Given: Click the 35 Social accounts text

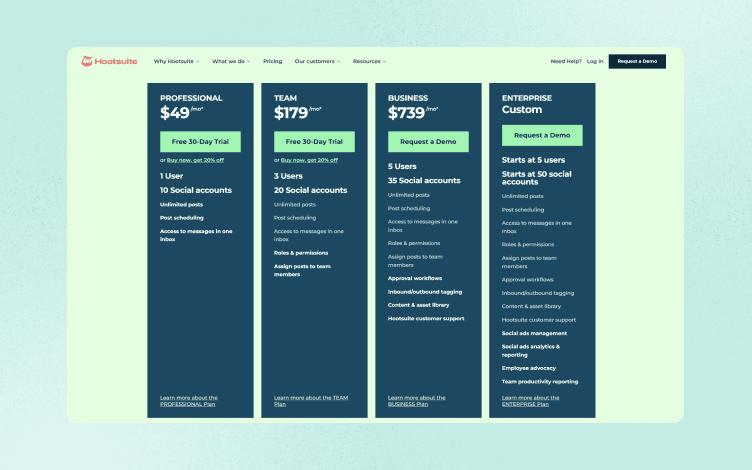Looking at the screenshot, I should tap(424, 181).
